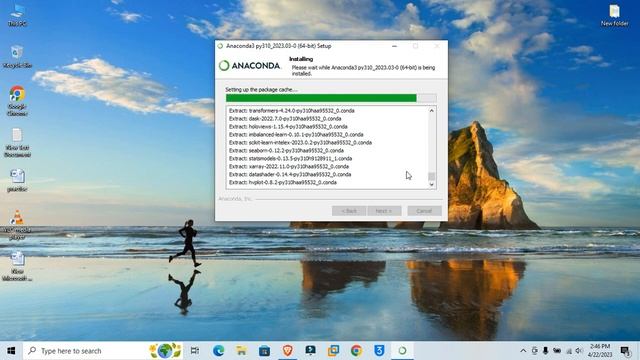Click the Cancel button in installer
The image size is (640, 360).
pyautogui.click(x=424, y=211)
